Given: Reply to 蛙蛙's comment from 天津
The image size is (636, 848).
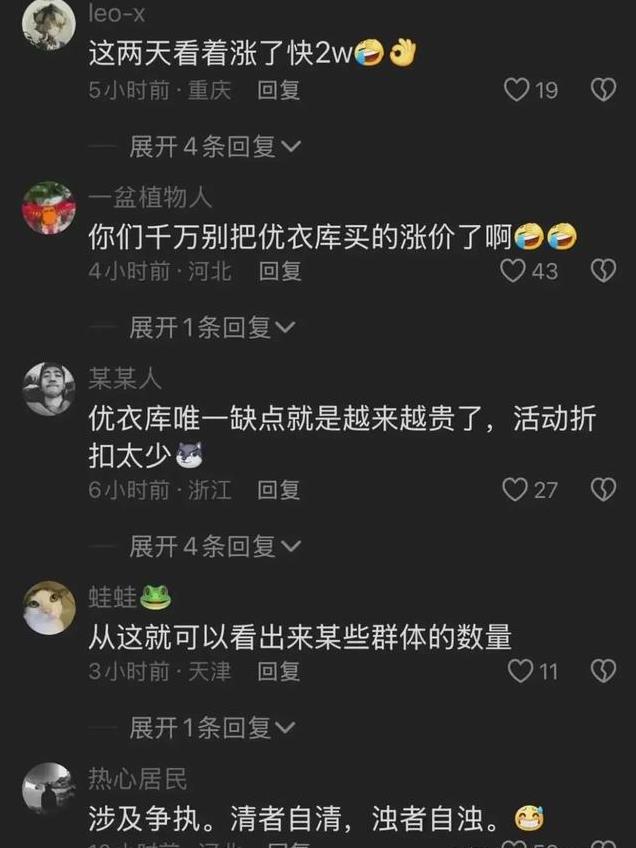Looking at the screenshot, I should pyautogui.click(x=278, y=671).
